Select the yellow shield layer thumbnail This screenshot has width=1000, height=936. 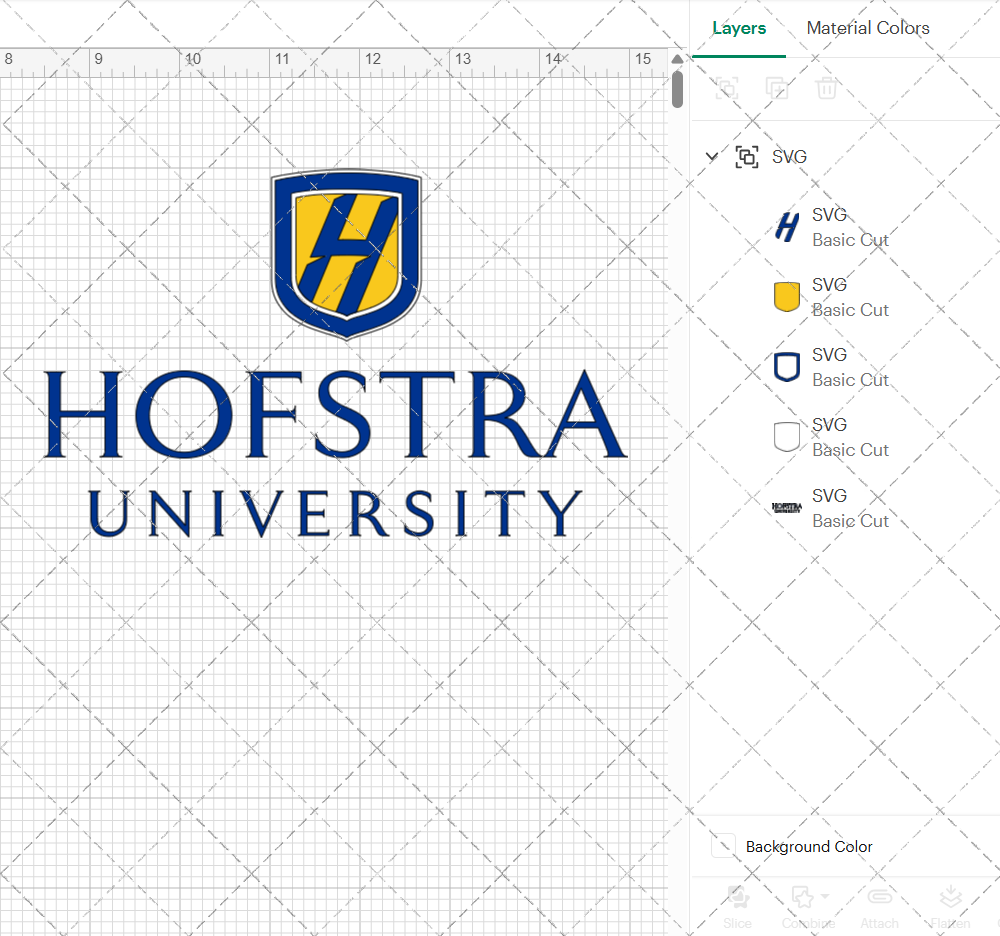[x=787, y=297]
